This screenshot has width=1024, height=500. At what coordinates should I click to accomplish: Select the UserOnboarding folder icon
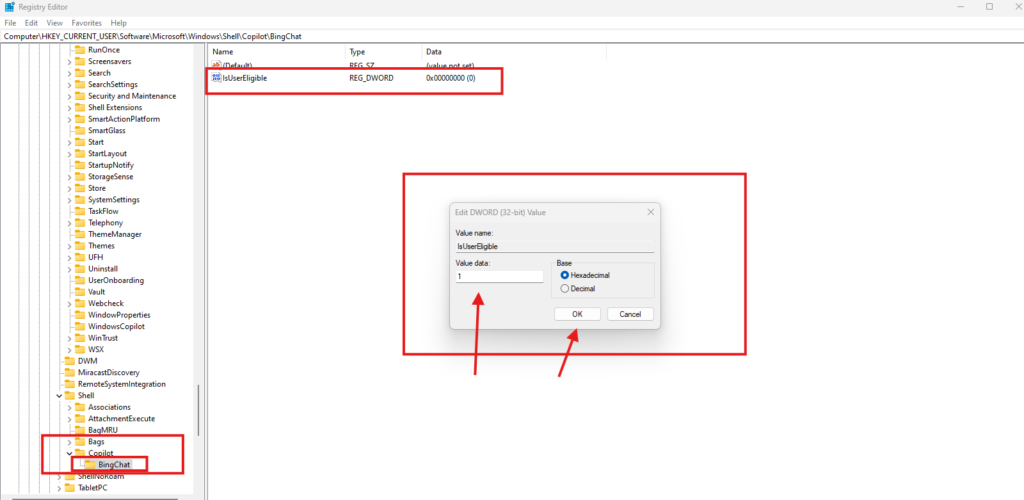pos(80,280)
